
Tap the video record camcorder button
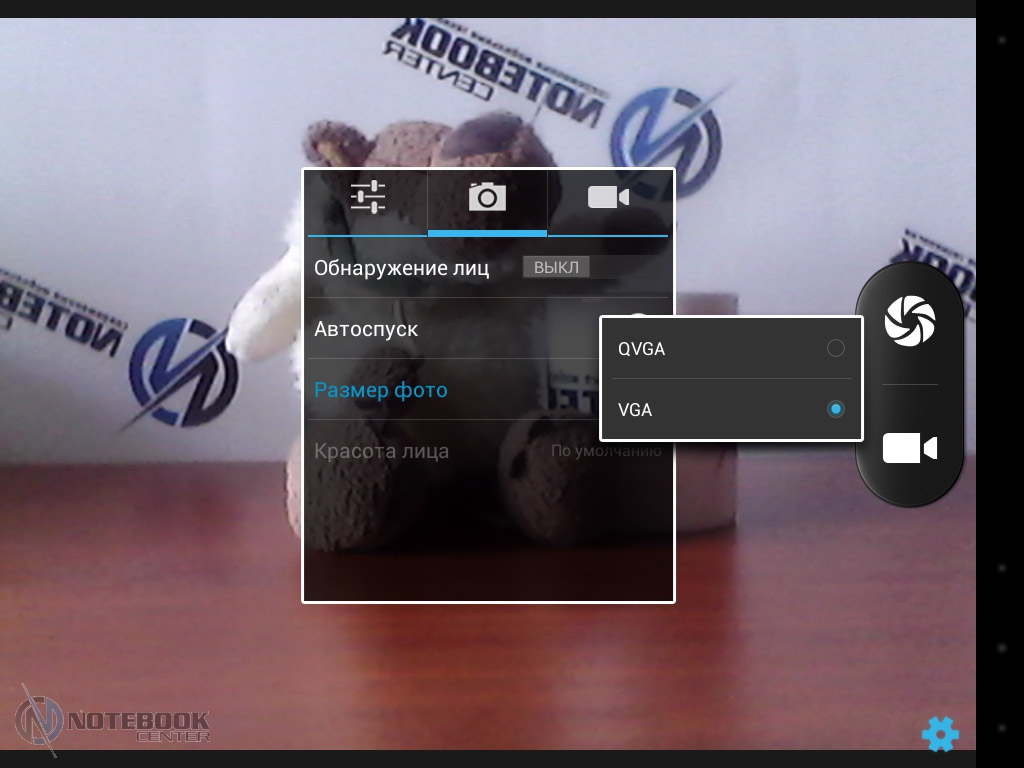click(909, 449)
